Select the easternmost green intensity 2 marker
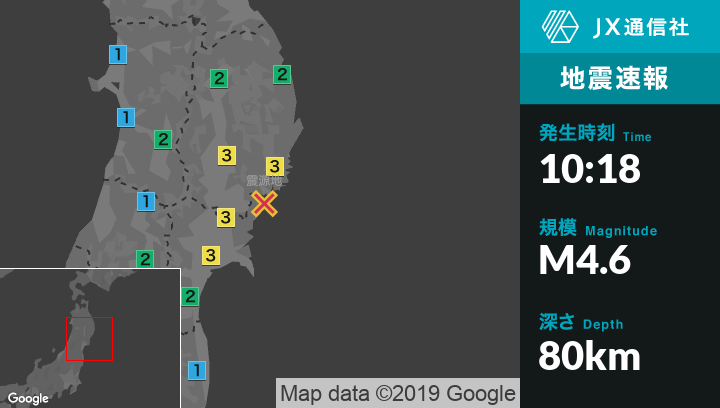Image resolution: width=720 pixels, height=408 pixels. click(x=282, y=74)
